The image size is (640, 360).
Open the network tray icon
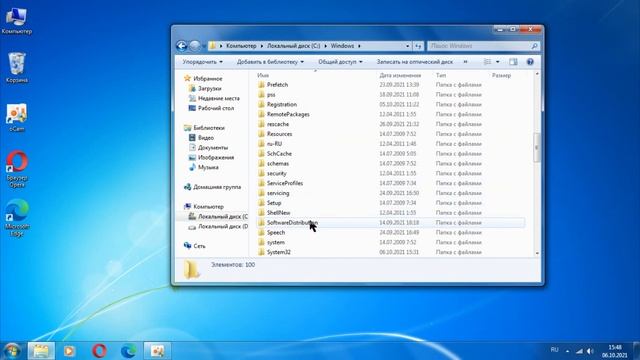tap(579, 351)
